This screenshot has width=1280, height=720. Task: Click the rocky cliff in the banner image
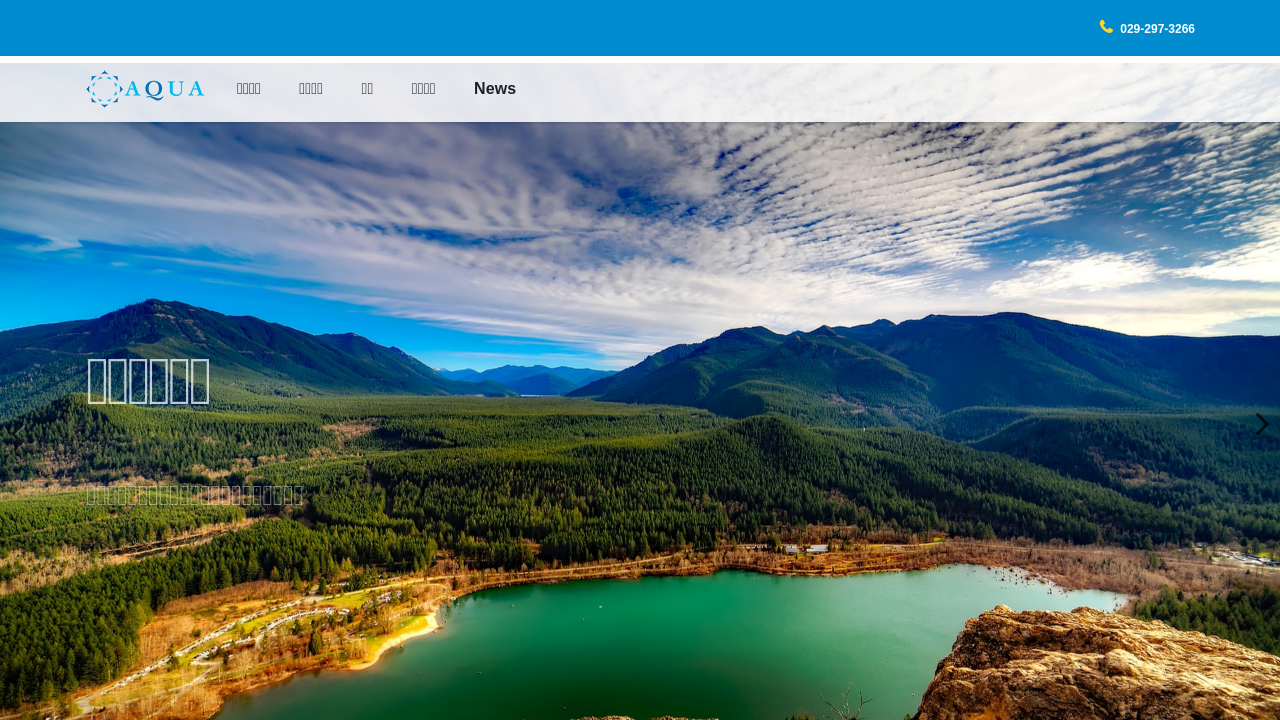click(1100, 670)
